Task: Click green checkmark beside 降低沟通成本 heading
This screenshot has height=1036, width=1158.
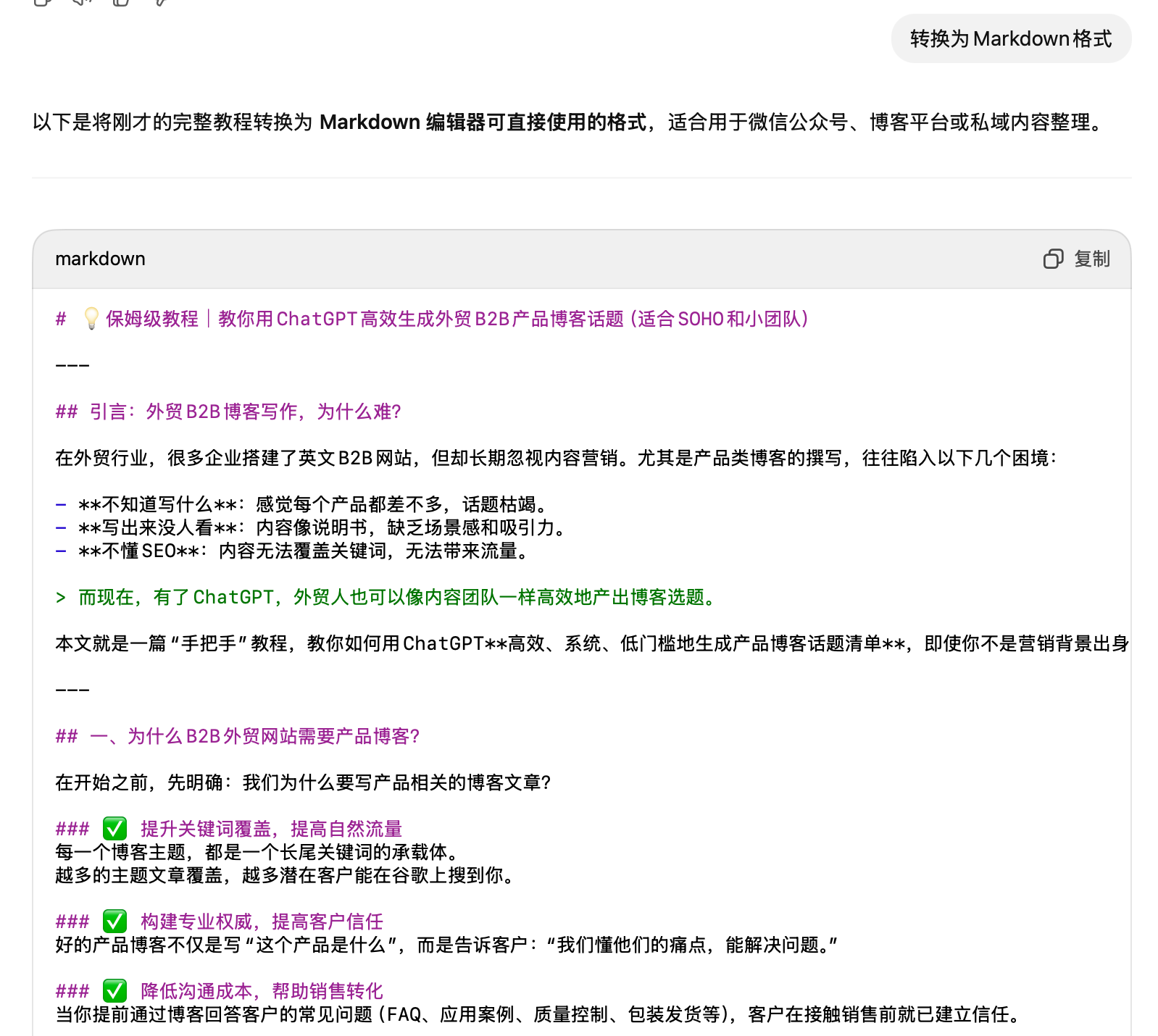Action: point(114,990)
